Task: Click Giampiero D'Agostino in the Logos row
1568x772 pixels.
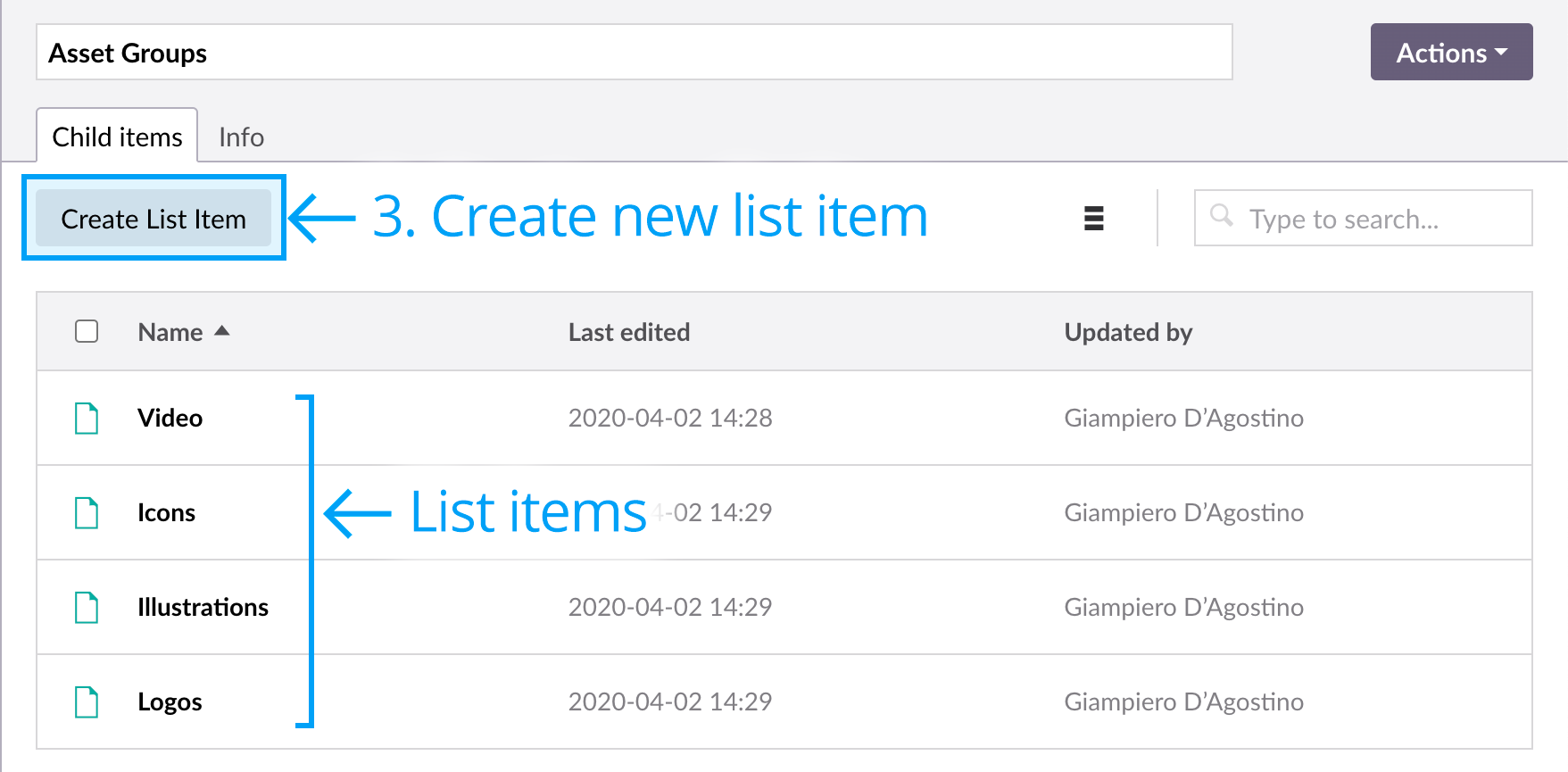Action: click(x=1183, y=701)
